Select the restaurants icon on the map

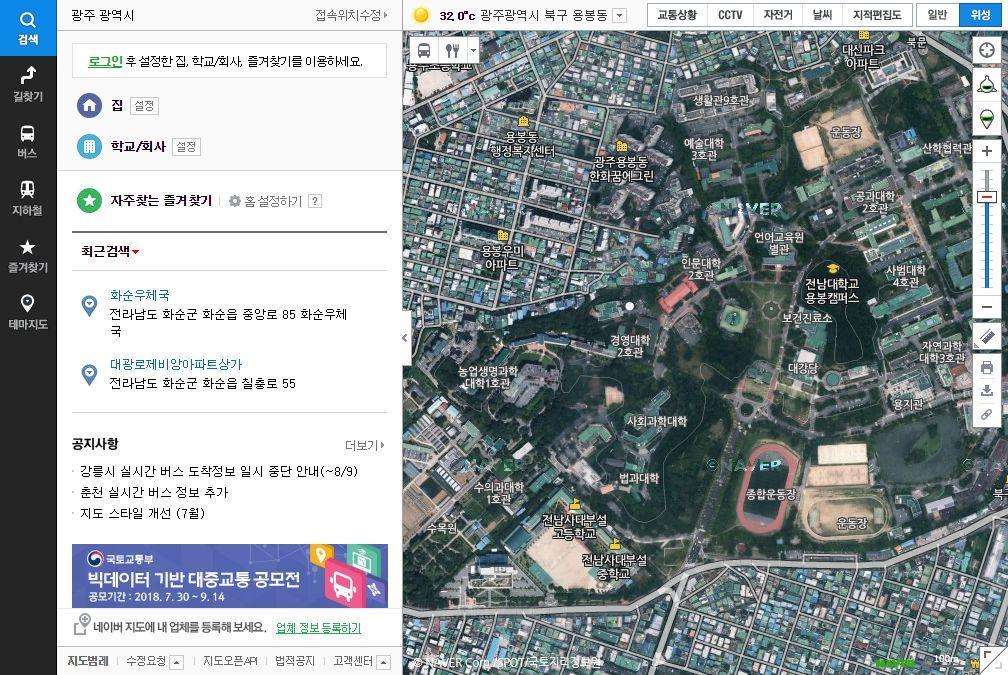pyautogui.click(x=452, y=48)
